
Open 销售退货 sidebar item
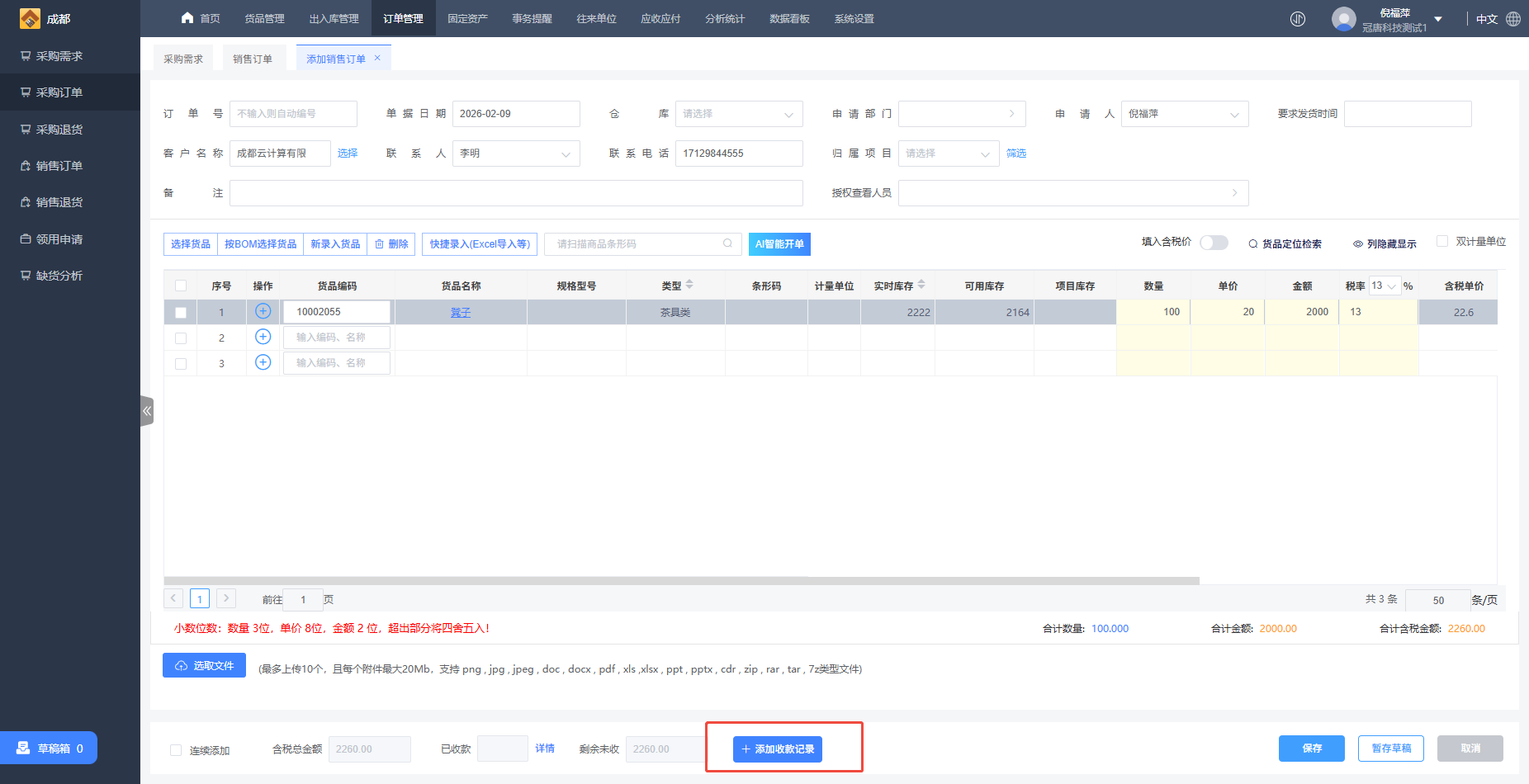(70, 202)
